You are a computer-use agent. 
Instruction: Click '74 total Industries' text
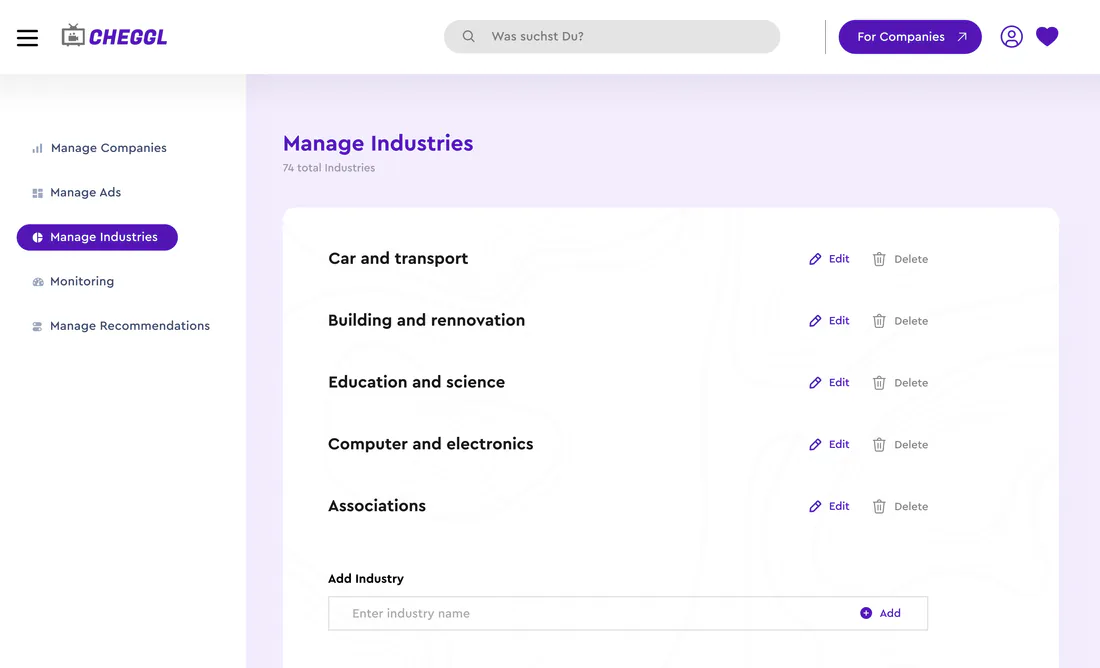click(x=329, y=168)
